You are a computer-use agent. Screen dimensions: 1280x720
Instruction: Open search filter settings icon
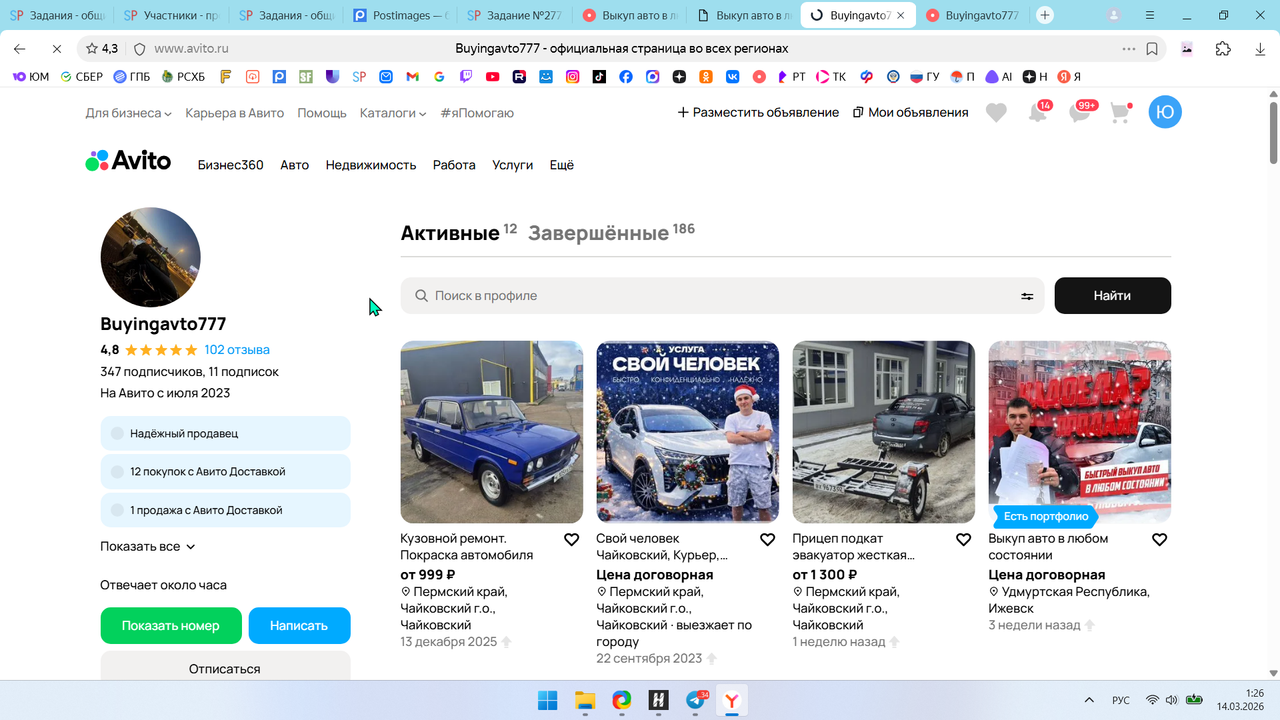[1027, 296]
